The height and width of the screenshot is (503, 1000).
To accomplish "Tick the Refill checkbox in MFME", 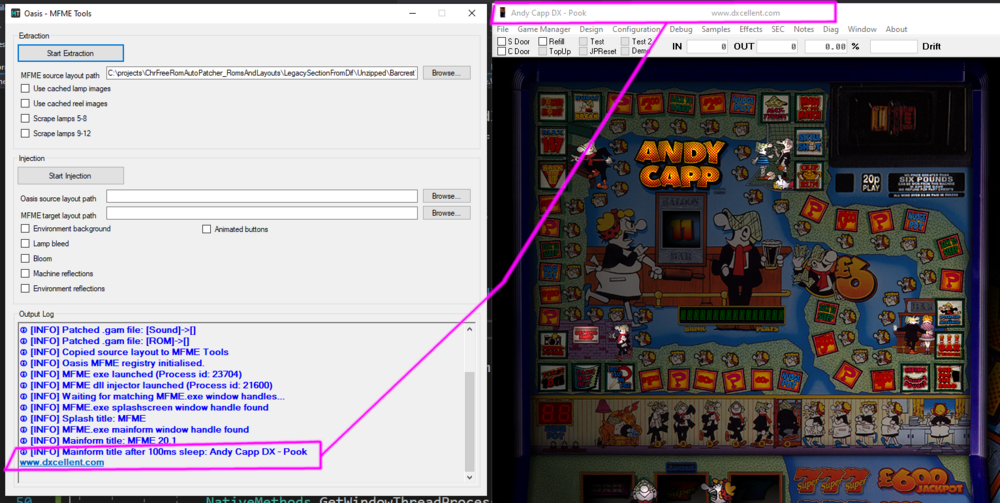I will (x=543, y=41).
